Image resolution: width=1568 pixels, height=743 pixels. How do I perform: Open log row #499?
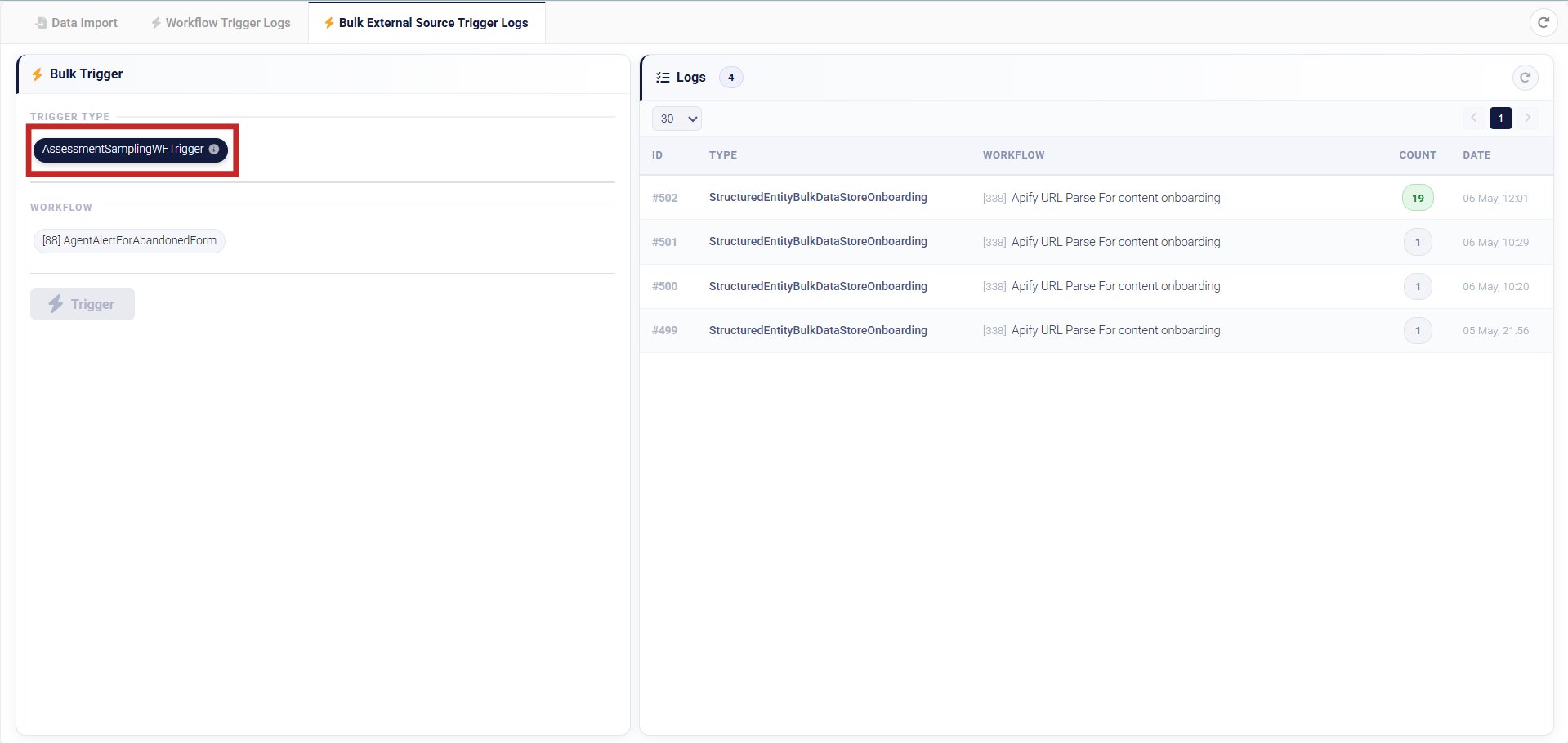[1097, 330]
